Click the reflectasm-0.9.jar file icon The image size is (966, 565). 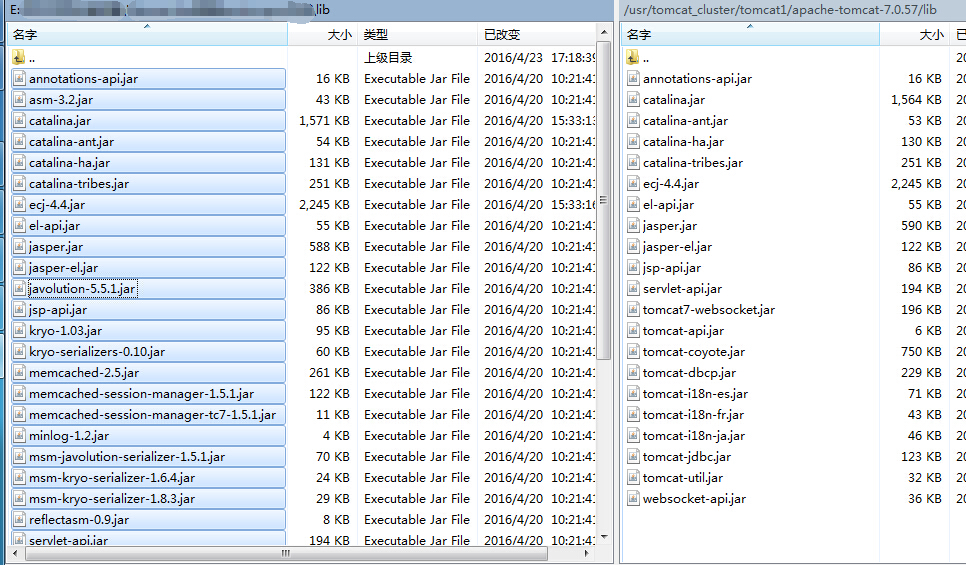point(20,519)
